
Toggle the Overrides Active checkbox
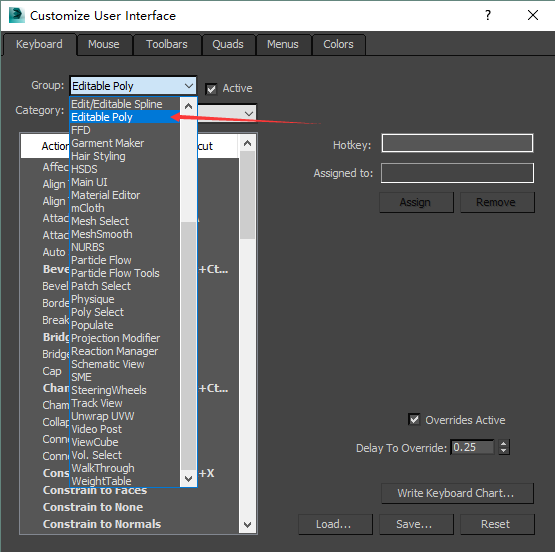(x=414, y=420)
